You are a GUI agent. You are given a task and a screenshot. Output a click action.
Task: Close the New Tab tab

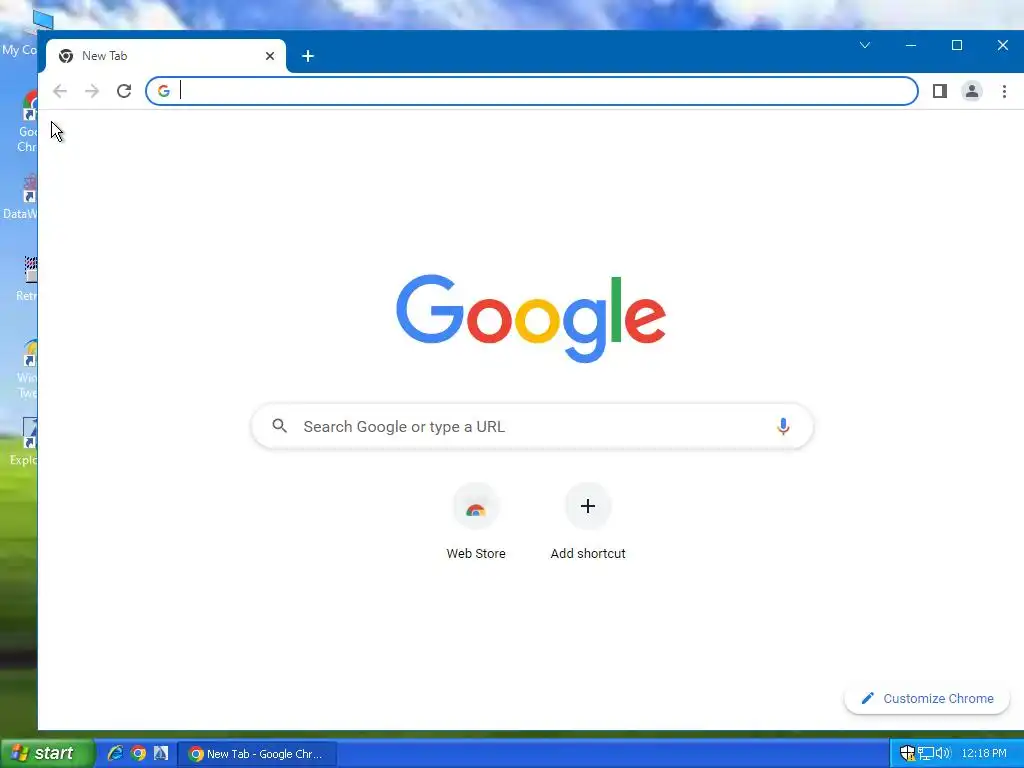(270, 56)
